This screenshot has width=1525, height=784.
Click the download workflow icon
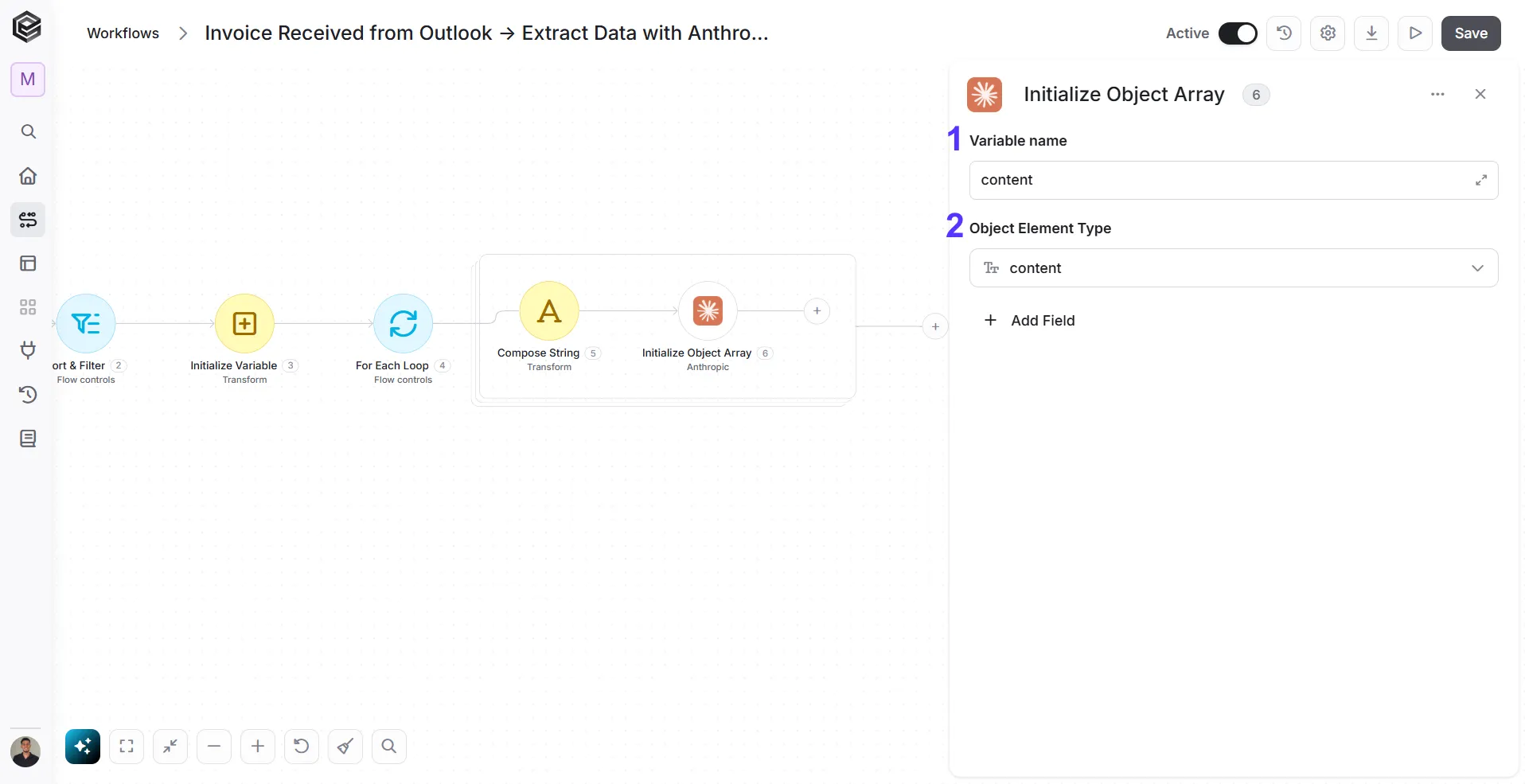tap(1371, 33)
